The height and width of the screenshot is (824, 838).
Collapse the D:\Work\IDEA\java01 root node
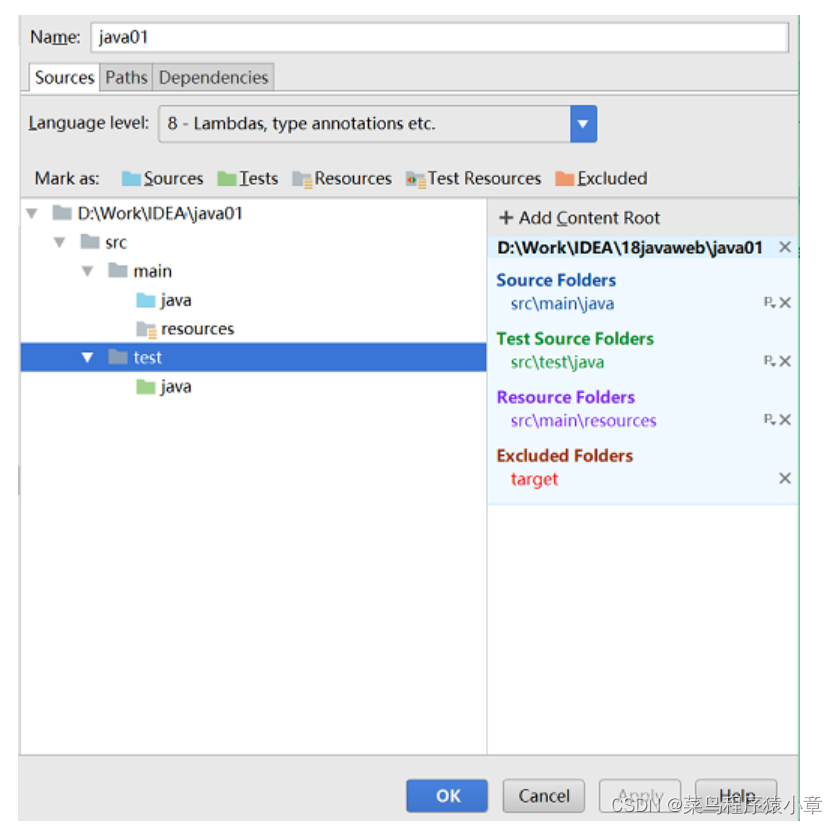[32, 214]
